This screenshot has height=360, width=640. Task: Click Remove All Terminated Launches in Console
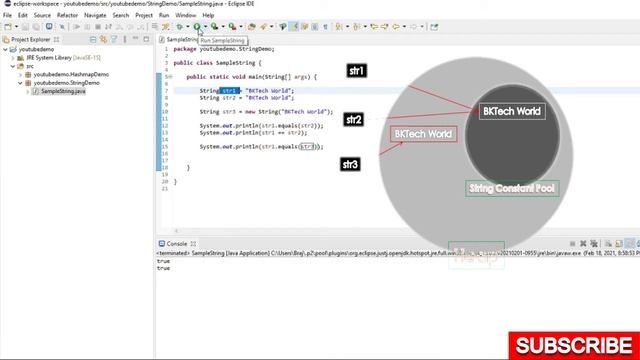(x=594, y=244)
